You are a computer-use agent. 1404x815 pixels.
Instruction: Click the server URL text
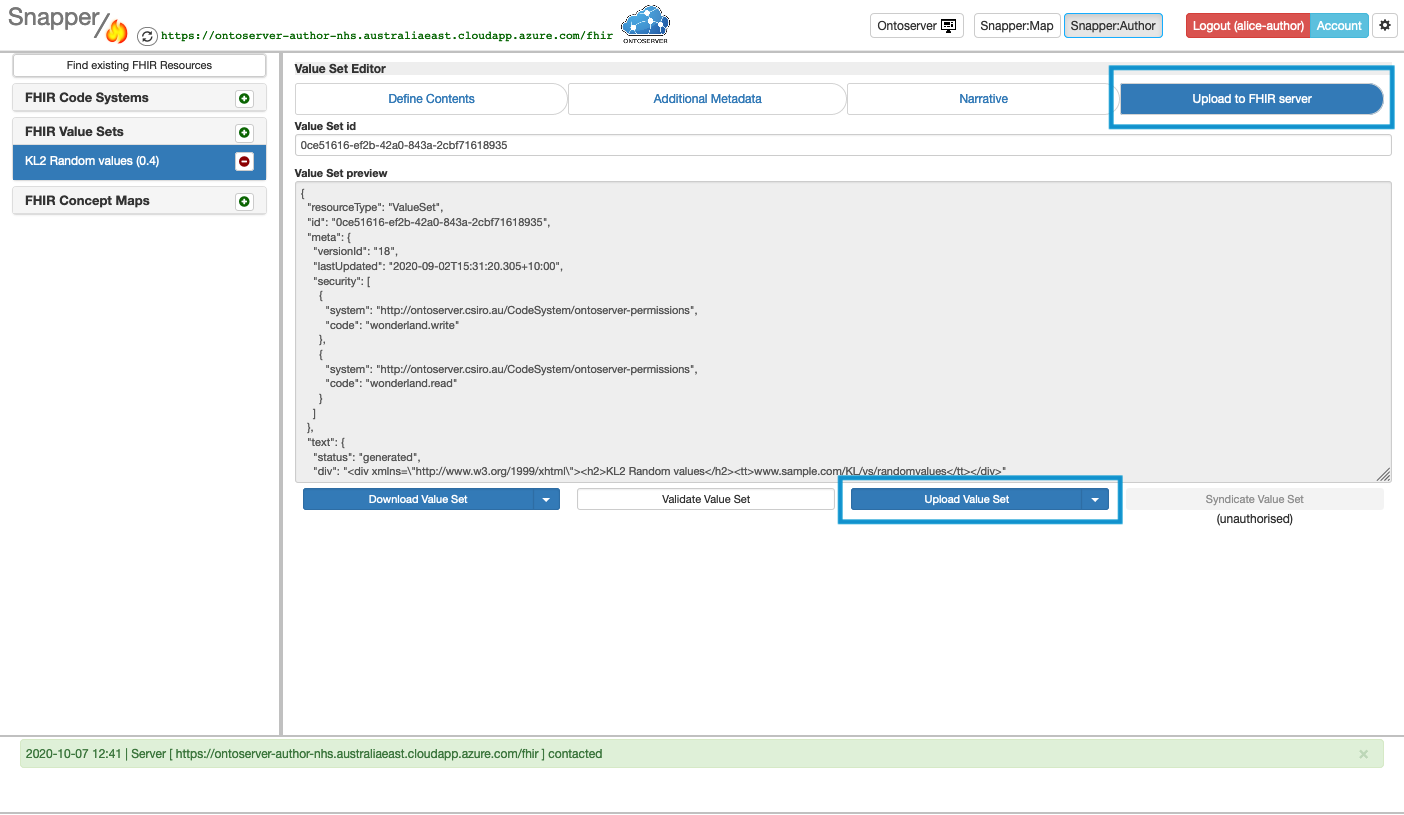click(x=387, y=35)
